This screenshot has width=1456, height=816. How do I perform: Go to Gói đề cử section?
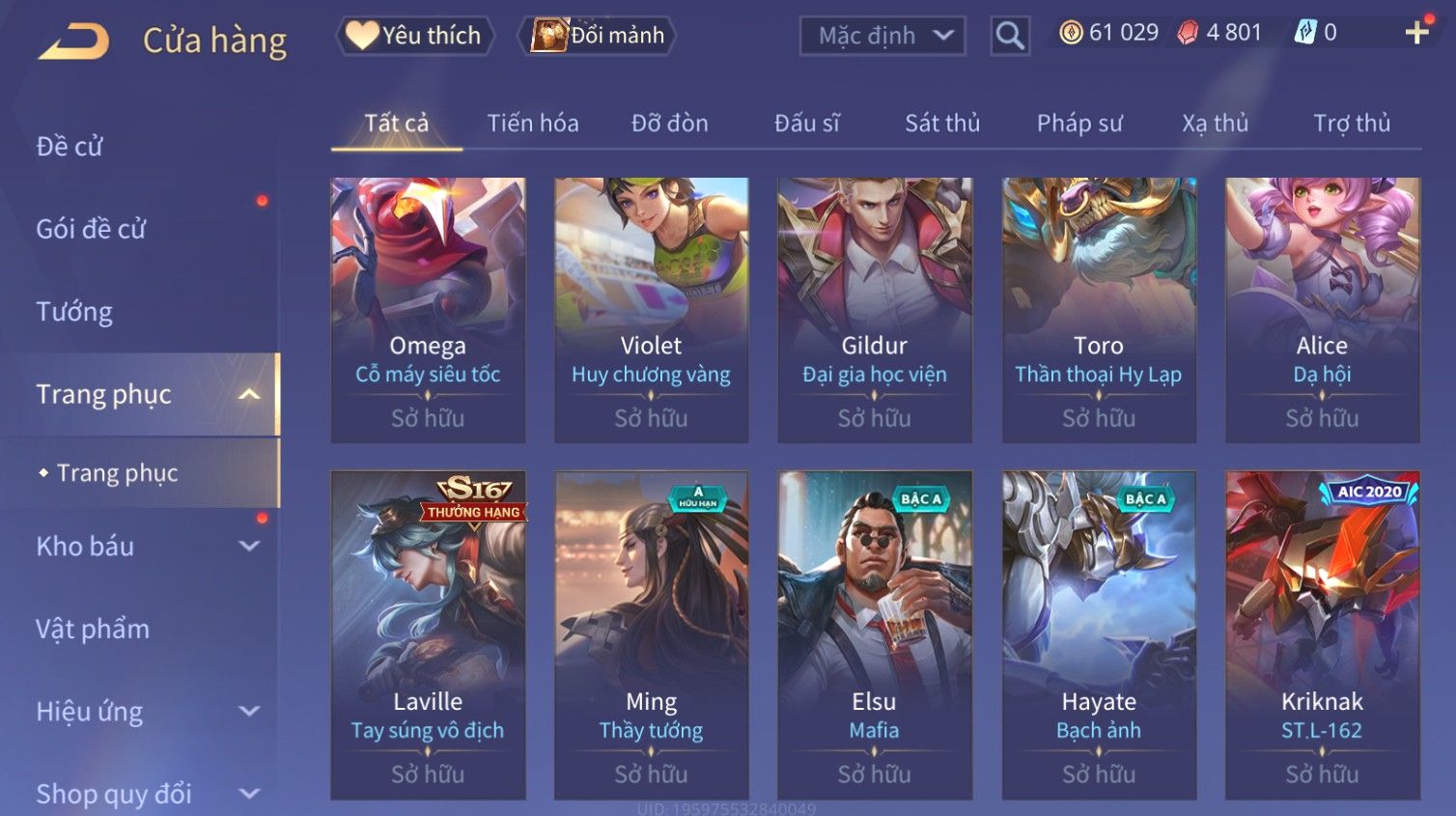pos(91,229)
